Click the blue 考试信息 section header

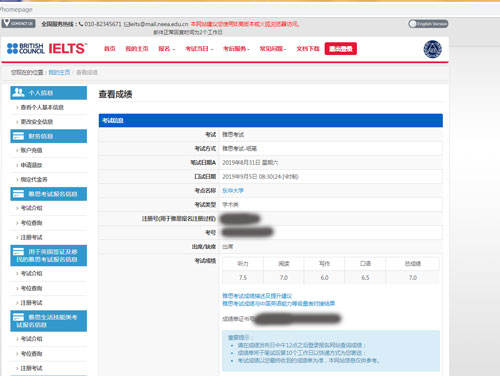point(271,120)
